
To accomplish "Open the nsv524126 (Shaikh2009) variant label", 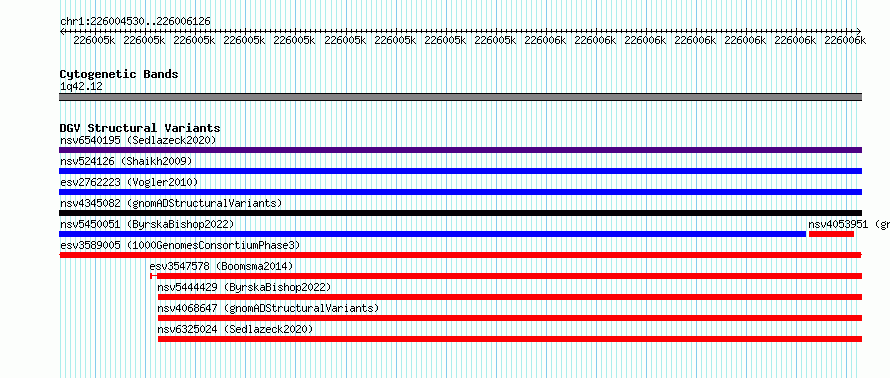I will point(126,161).
